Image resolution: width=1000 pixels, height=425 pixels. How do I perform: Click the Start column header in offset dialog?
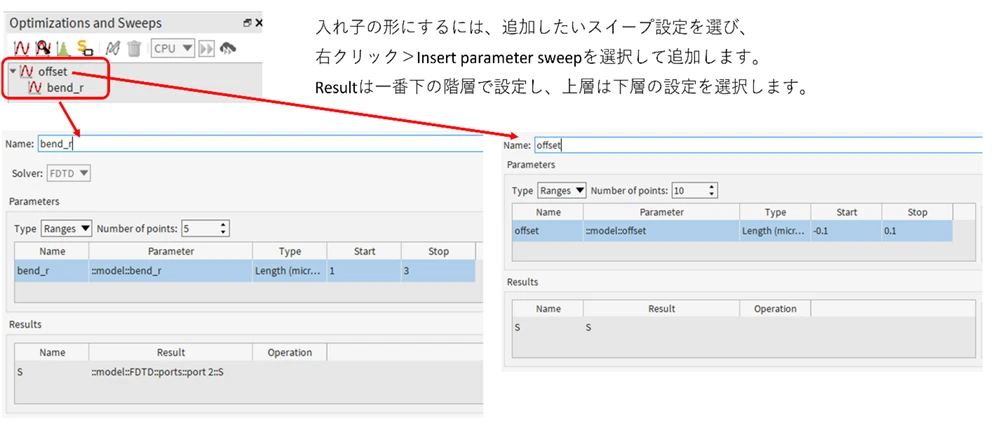pyautogui.click(x=846, y=212)
